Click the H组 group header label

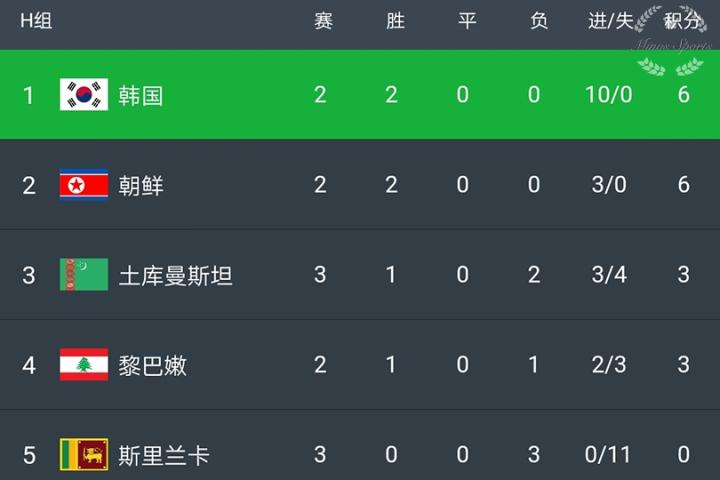click(x=36, y=22)
